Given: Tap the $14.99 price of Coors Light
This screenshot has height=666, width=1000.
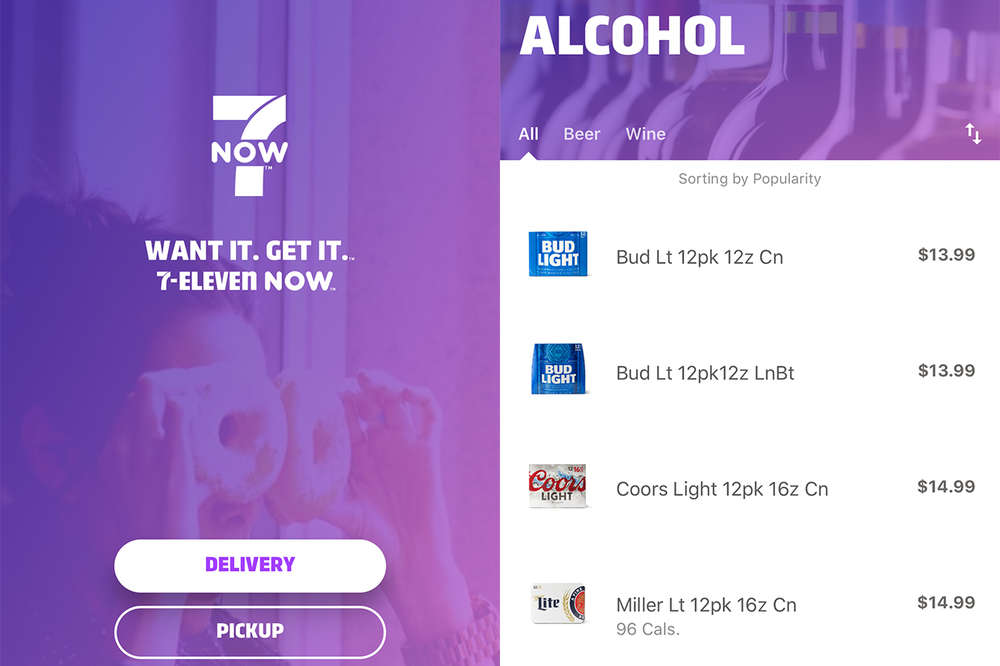Looking at the screenshot, I should (946, 487).
